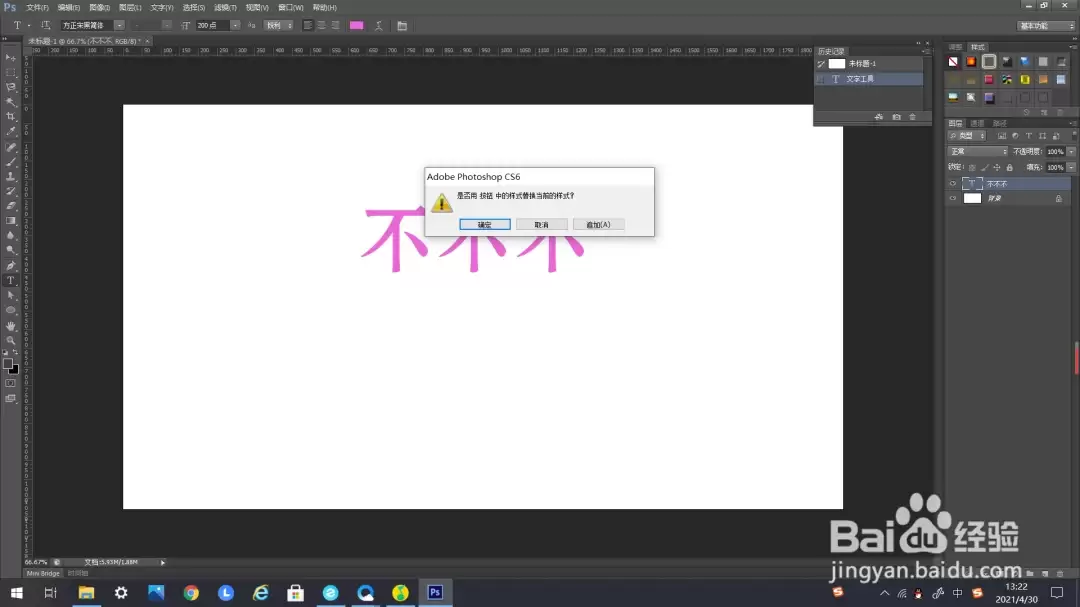Open the 滤镜 menu

[x=225, y=8]
